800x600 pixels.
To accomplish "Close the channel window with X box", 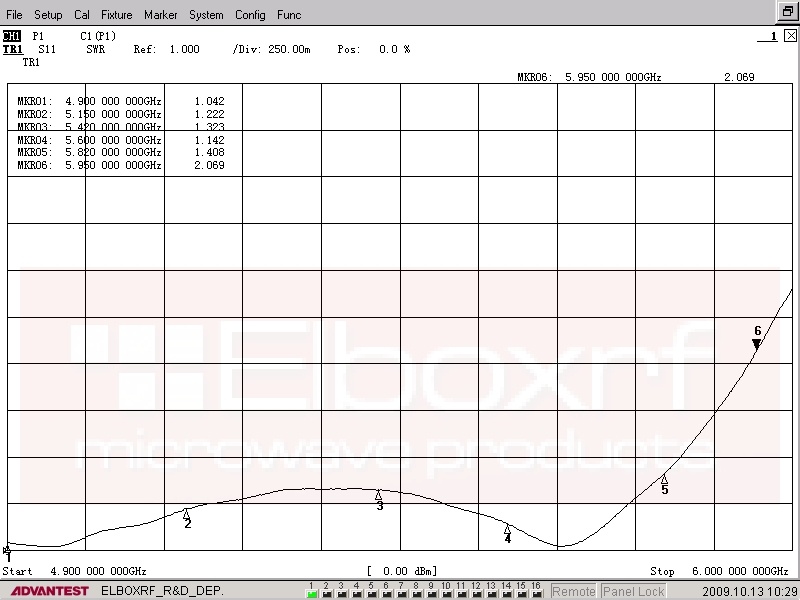I will tap(790, 36).
